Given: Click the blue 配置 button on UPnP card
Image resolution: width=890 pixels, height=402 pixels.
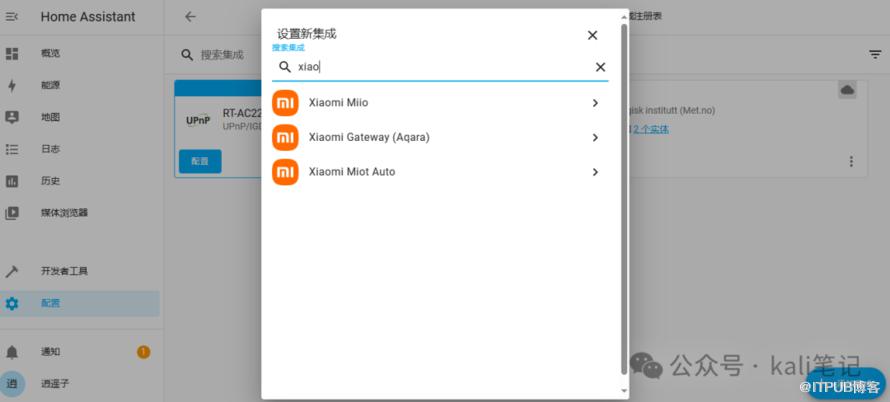Looking at the screenshot, I should [x=200, y=161].
